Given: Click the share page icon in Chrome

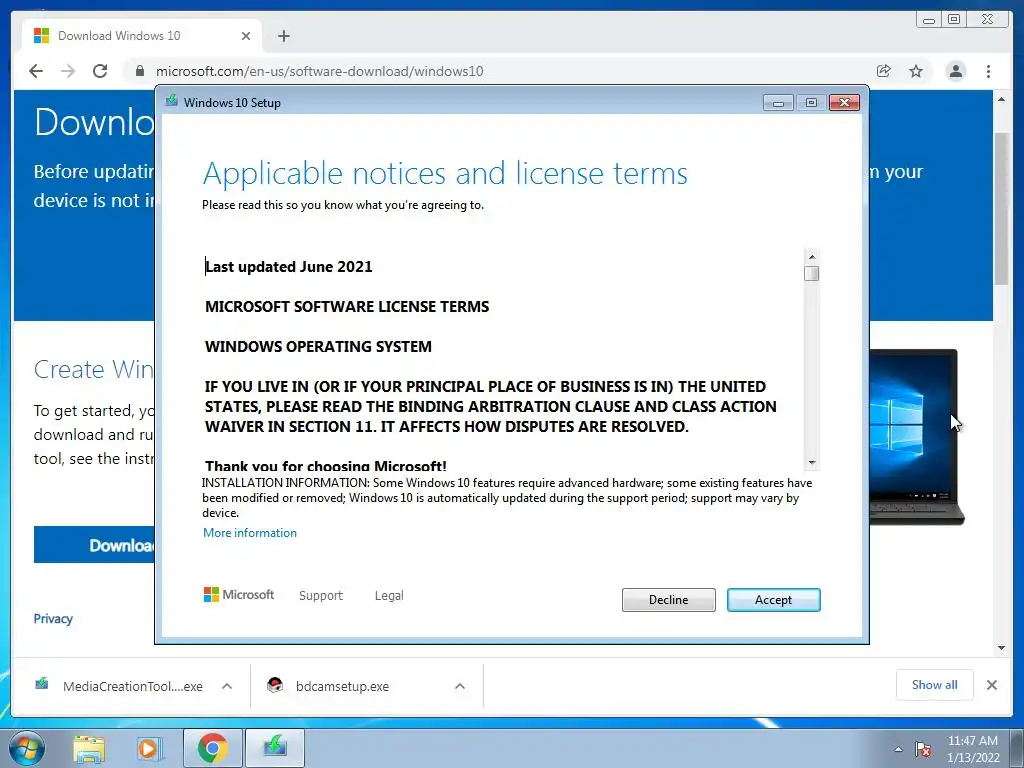Looking at the screenshot, I should coord(884,71).
